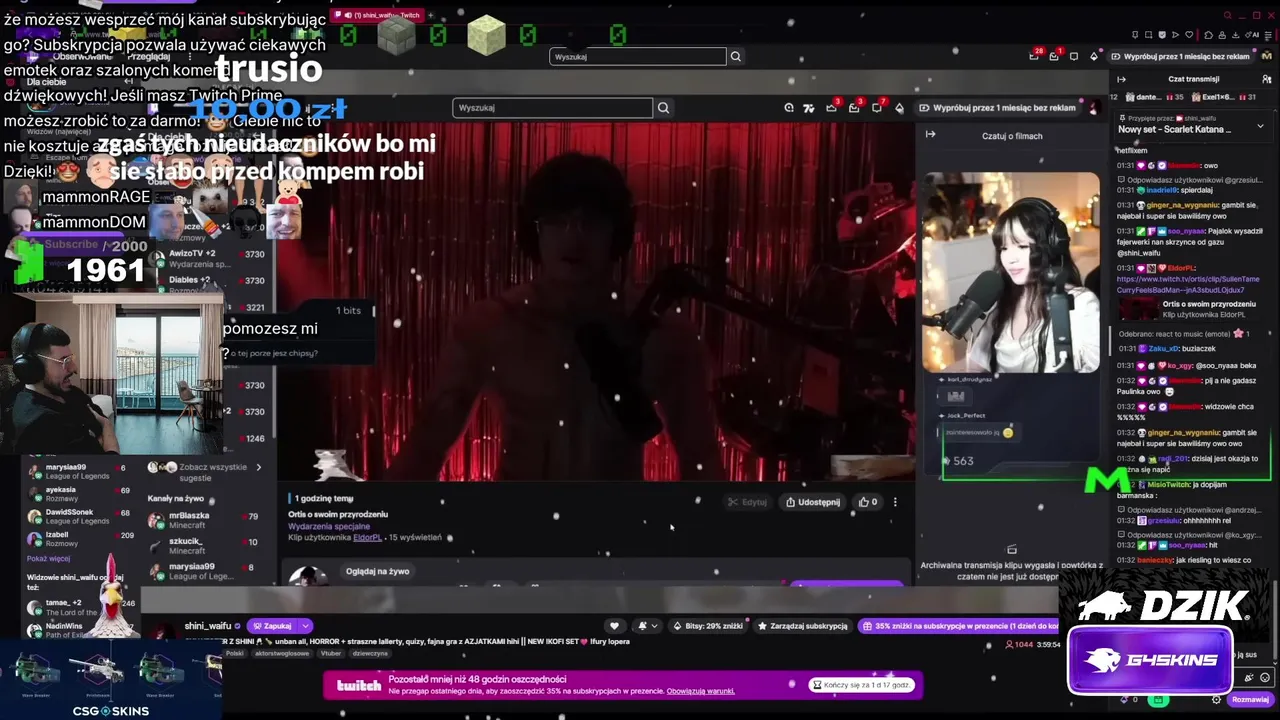Open outer notifications icon with badge 1

(x=1054, y=57)
